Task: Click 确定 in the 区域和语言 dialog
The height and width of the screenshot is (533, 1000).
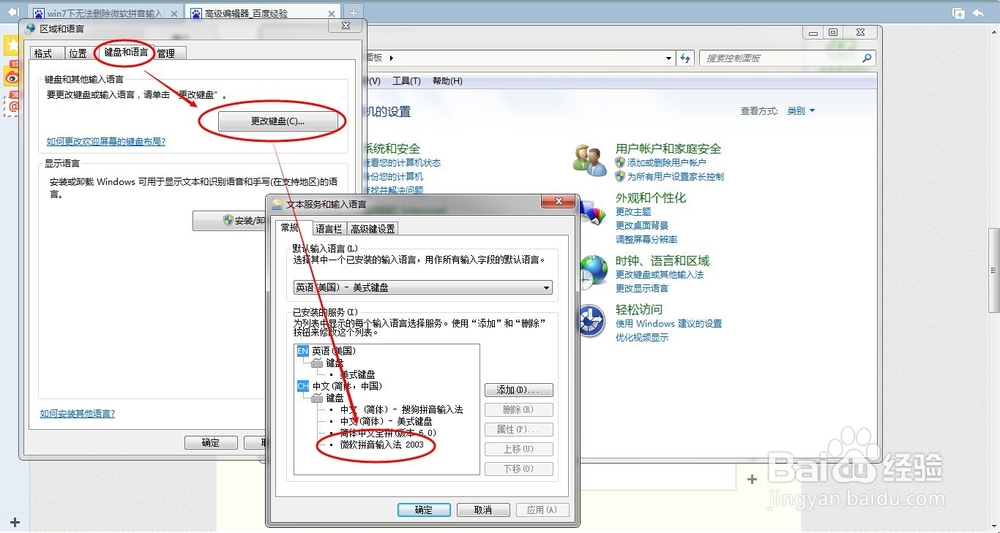Action: click(210, 442)
